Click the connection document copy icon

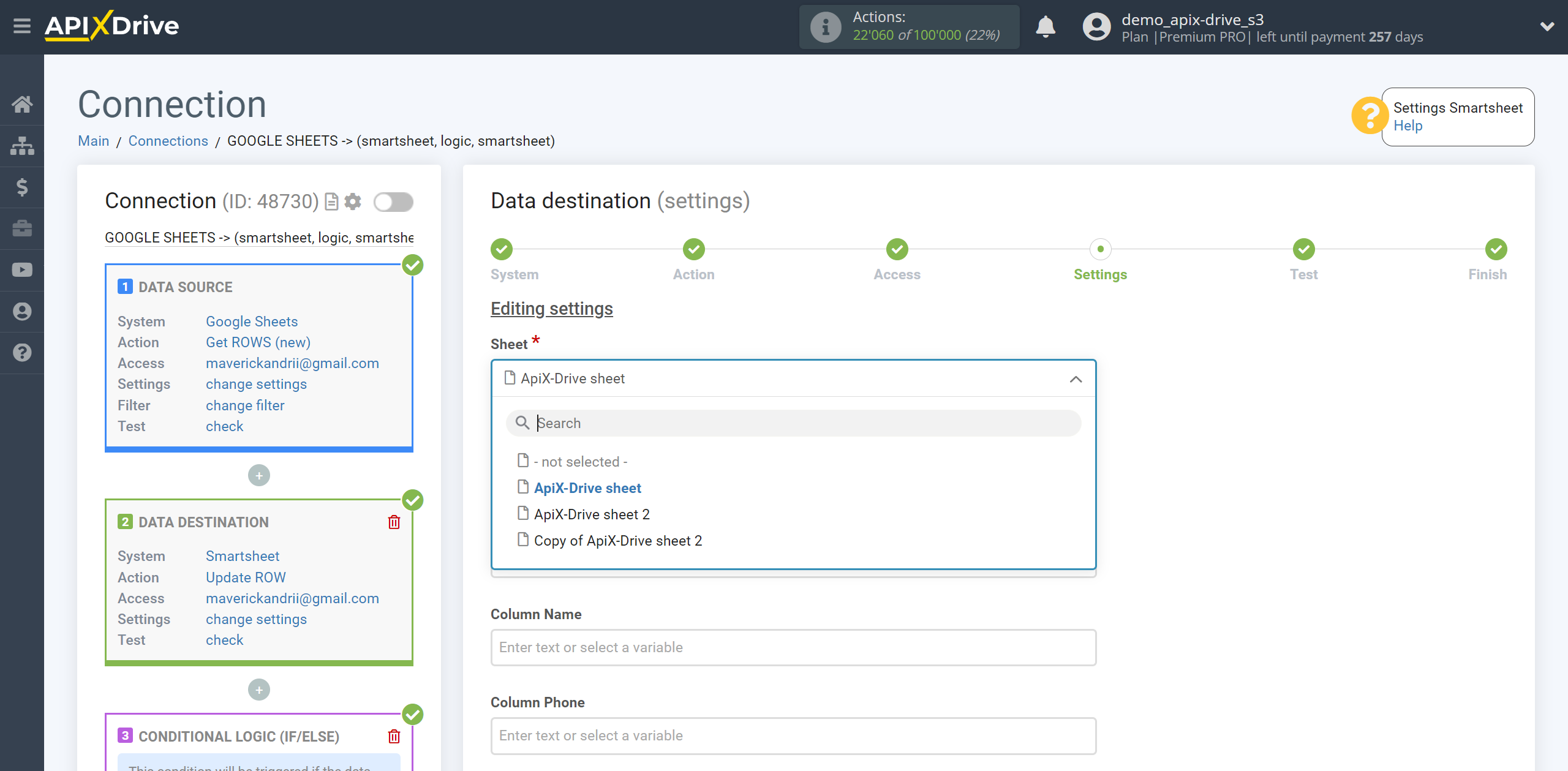coord(331,201)
